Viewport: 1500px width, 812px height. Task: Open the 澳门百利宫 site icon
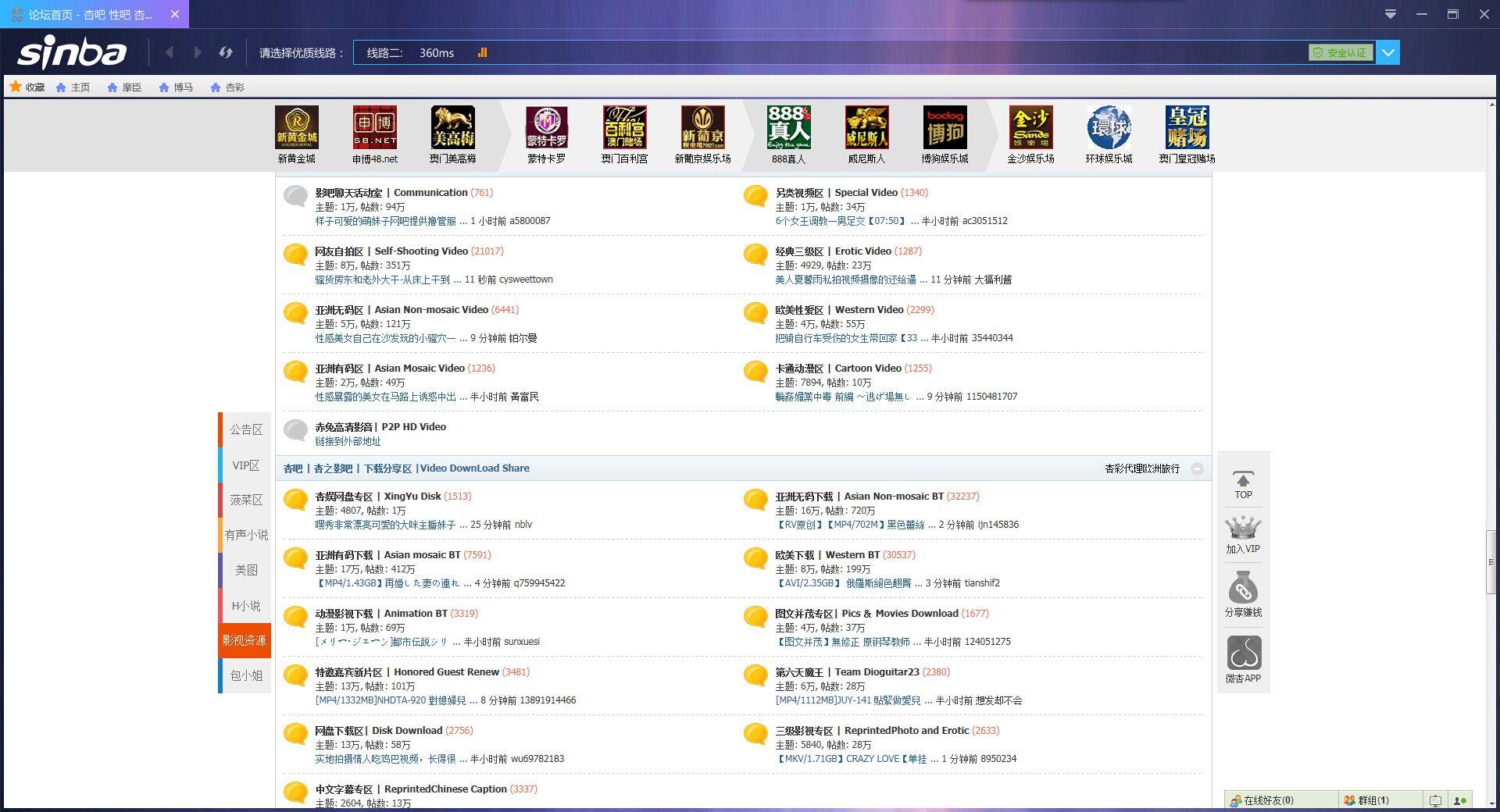click(x=625, y=127)
